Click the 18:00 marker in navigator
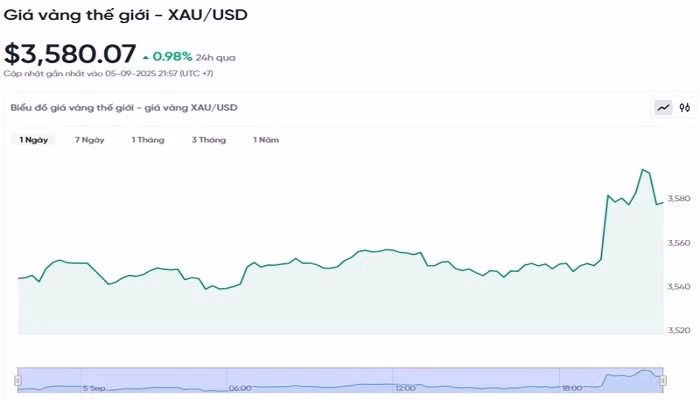The width and height of the screenshot is (700, 400). (x=572, y=388)
